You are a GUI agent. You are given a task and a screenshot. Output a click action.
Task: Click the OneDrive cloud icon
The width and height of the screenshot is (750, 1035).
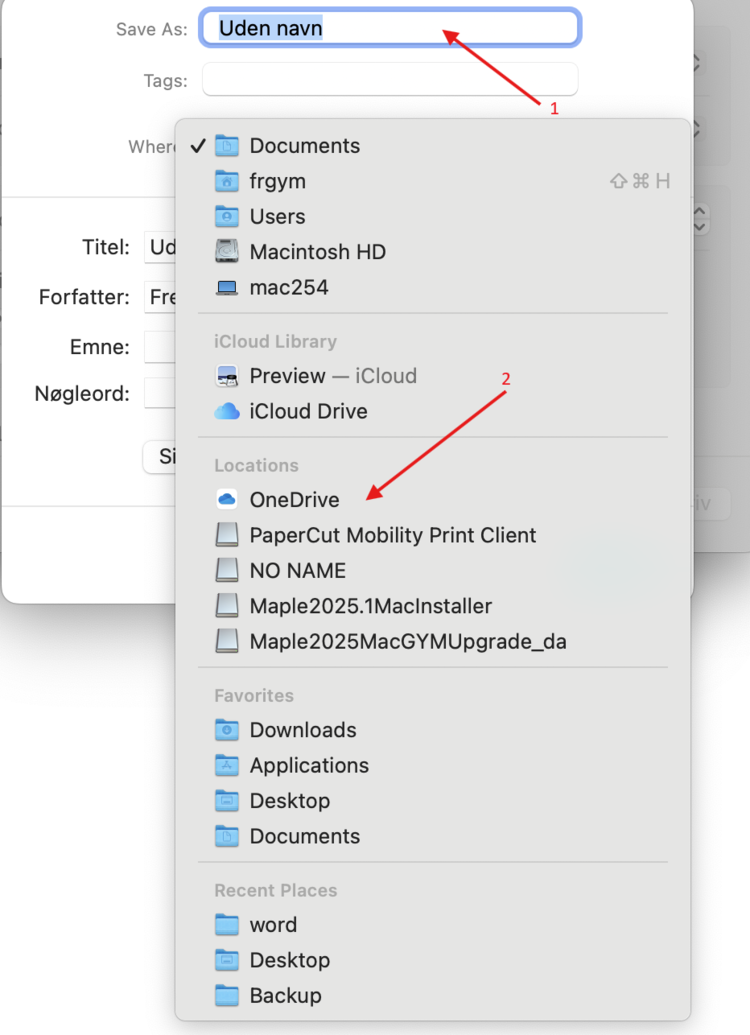(x=227, y=500)
